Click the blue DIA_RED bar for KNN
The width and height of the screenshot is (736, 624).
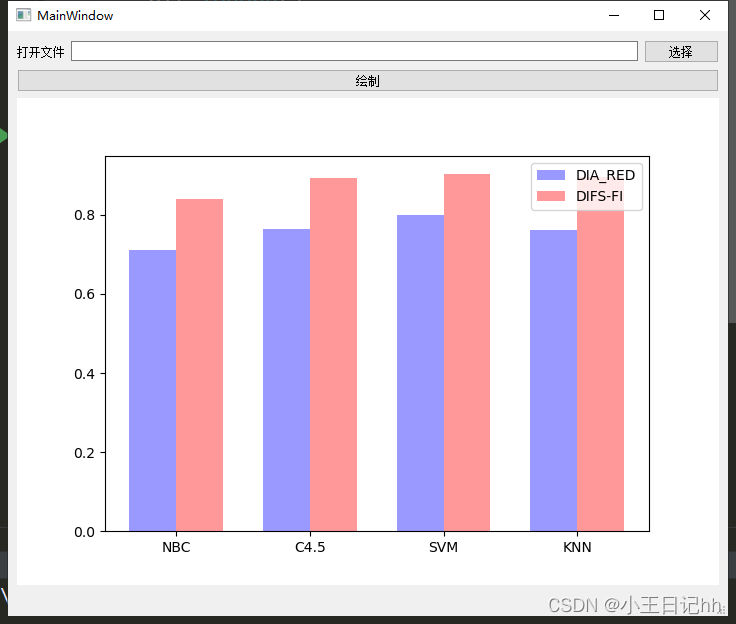(553, 381)
